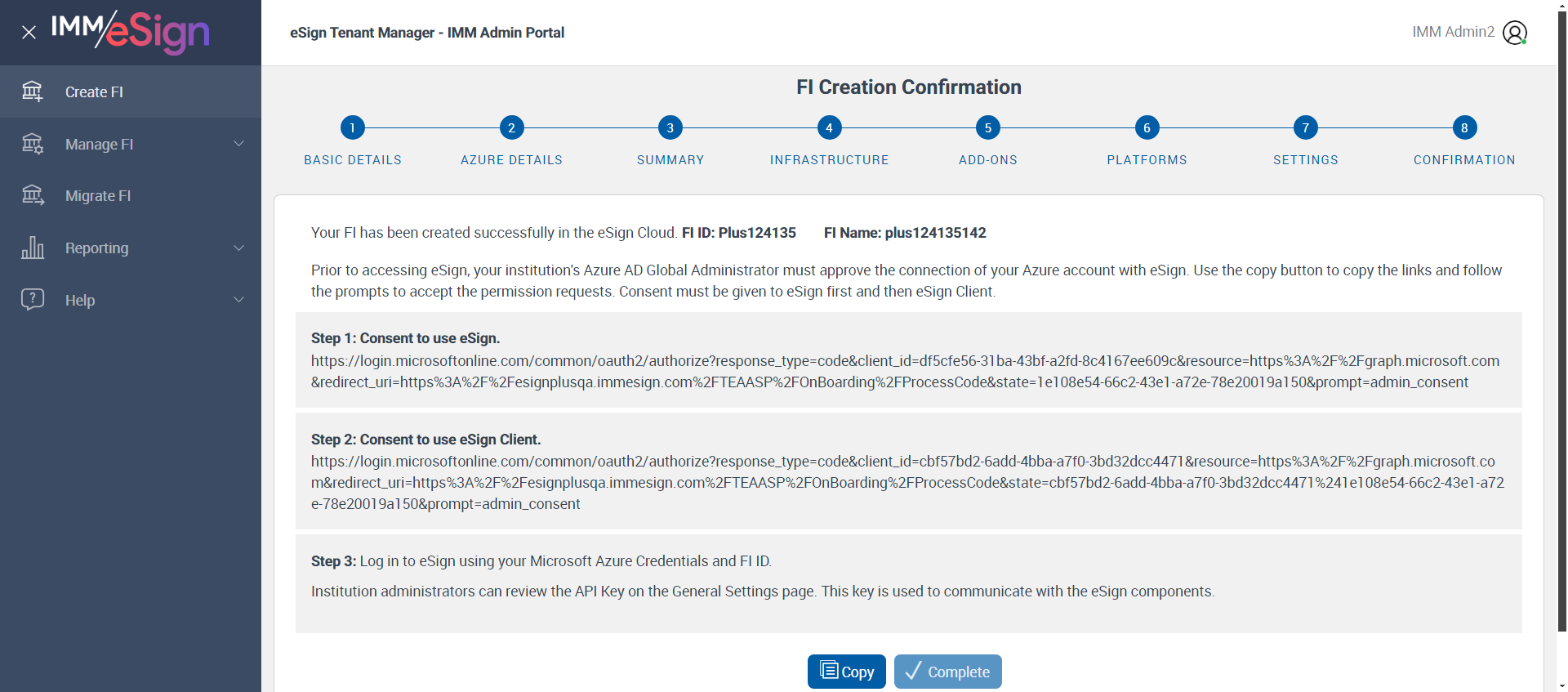Click the Migrate FI bank icon

tap(33, 195)
